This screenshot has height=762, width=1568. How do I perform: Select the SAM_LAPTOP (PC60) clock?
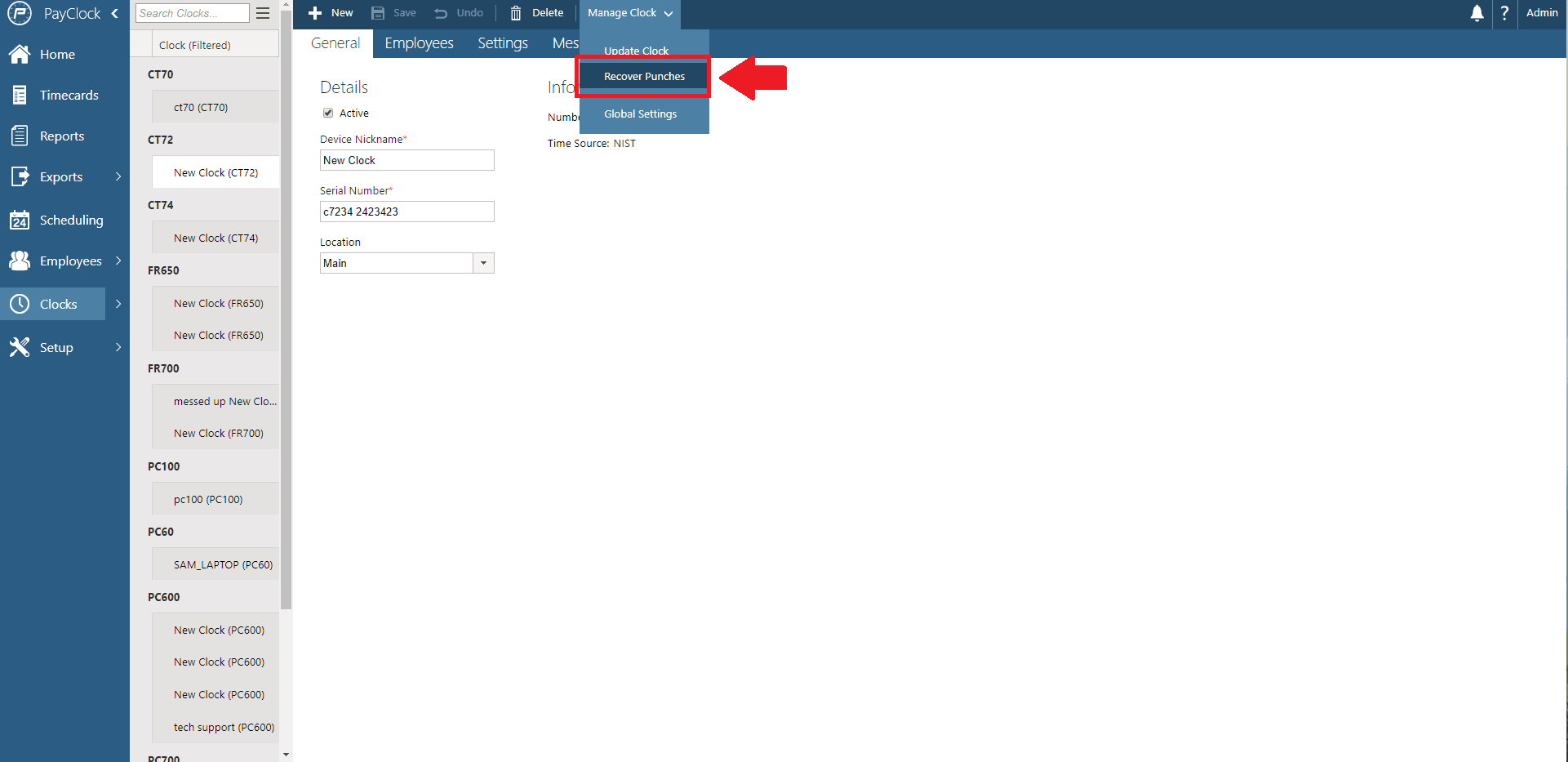[222, 564]
